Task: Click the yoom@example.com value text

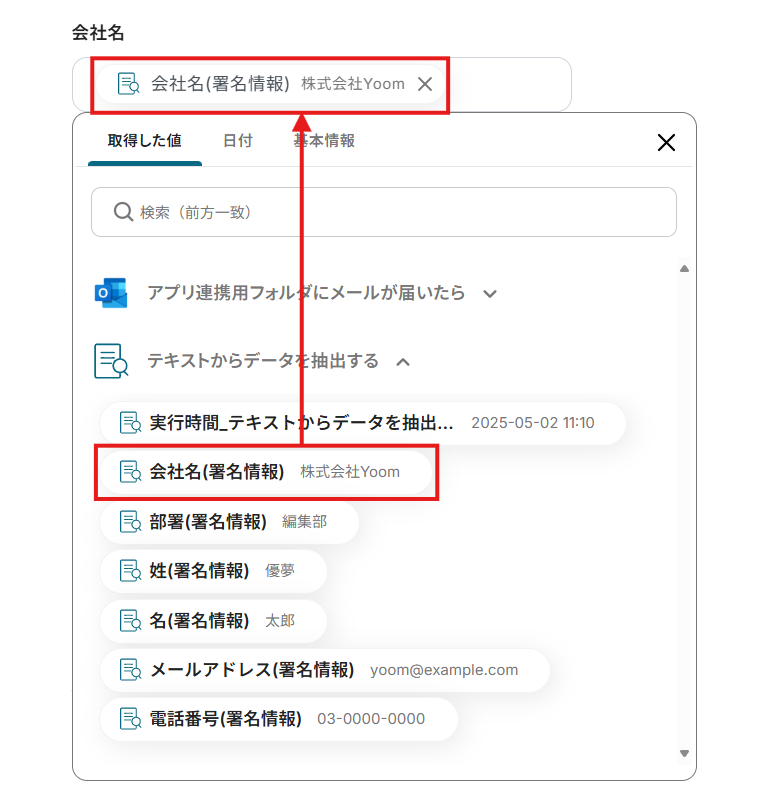Action: (x=444, y=670)
